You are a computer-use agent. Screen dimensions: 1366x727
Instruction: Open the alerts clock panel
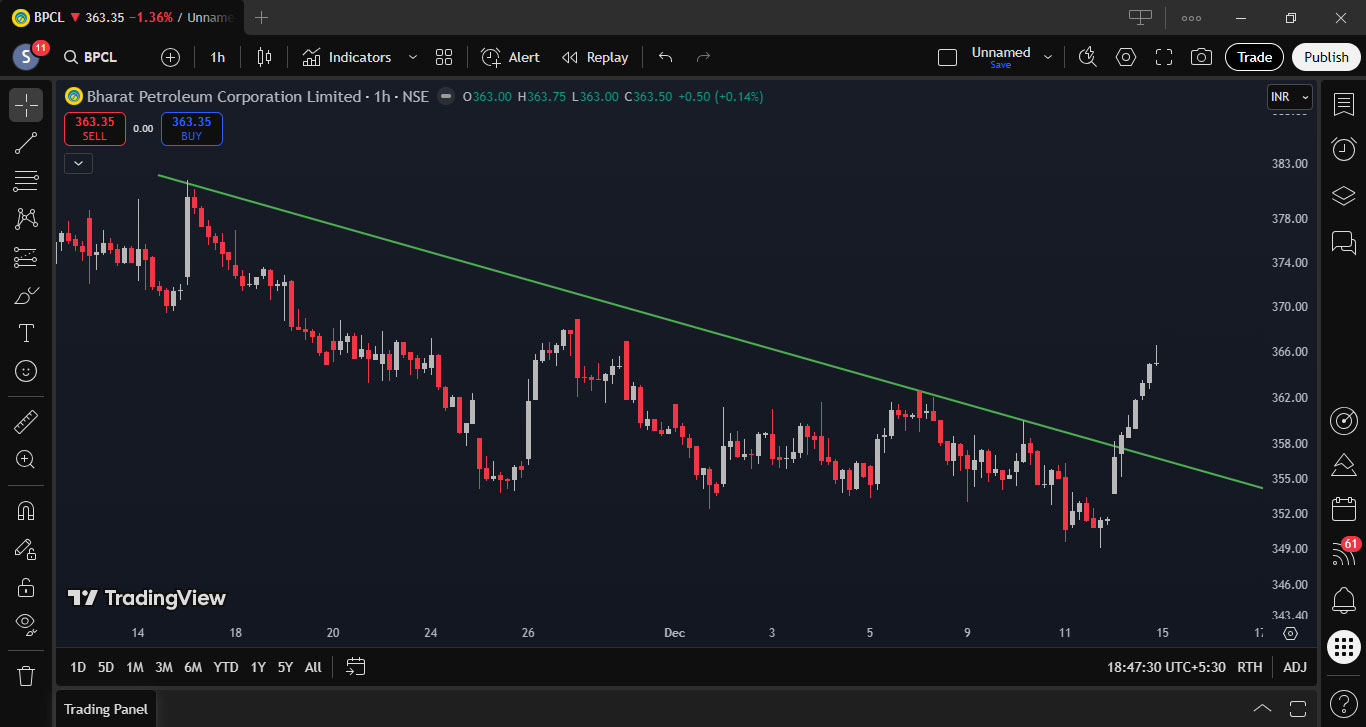point(1344,149)
